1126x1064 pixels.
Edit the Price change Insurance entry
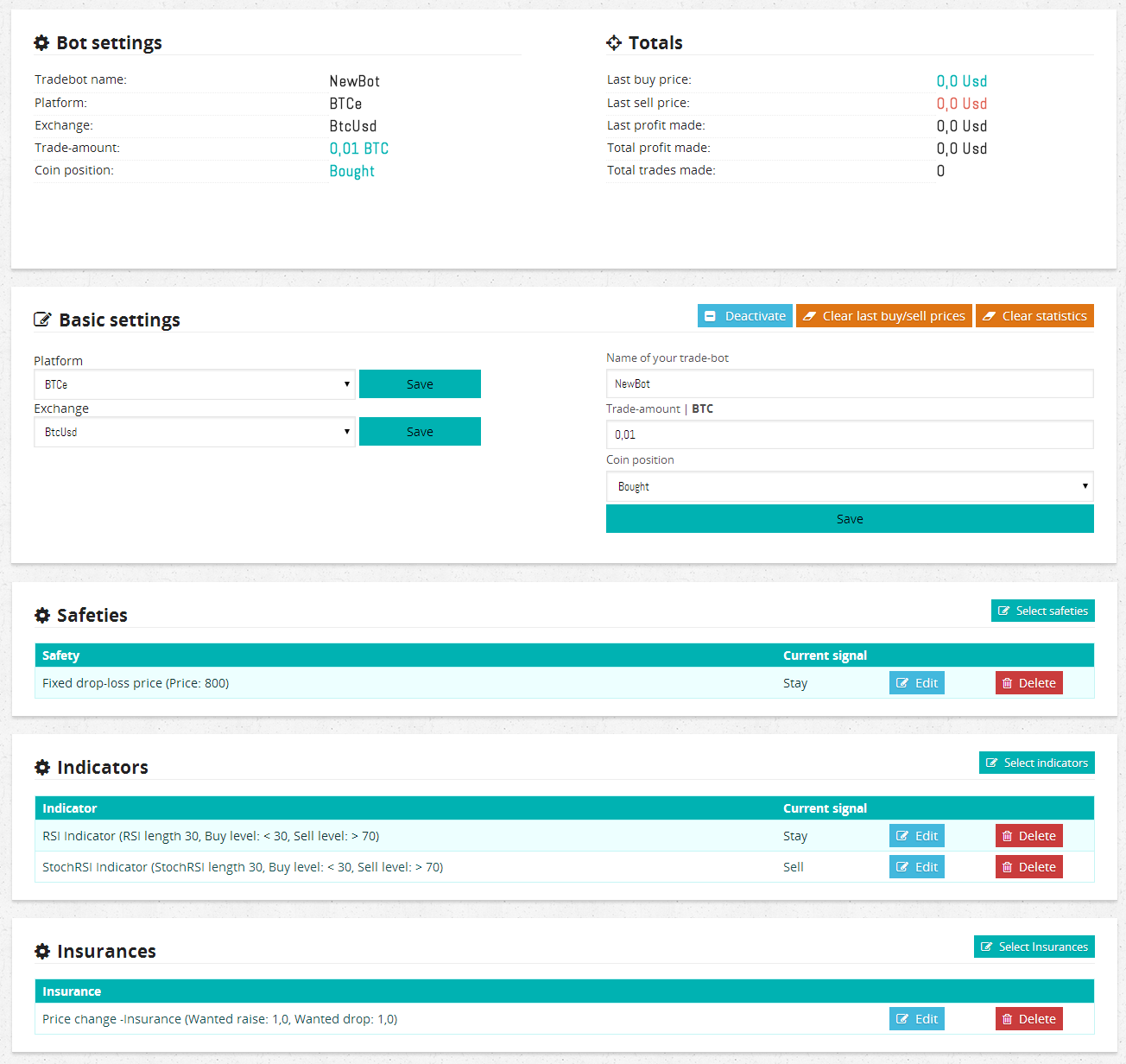click(916, 1018)
